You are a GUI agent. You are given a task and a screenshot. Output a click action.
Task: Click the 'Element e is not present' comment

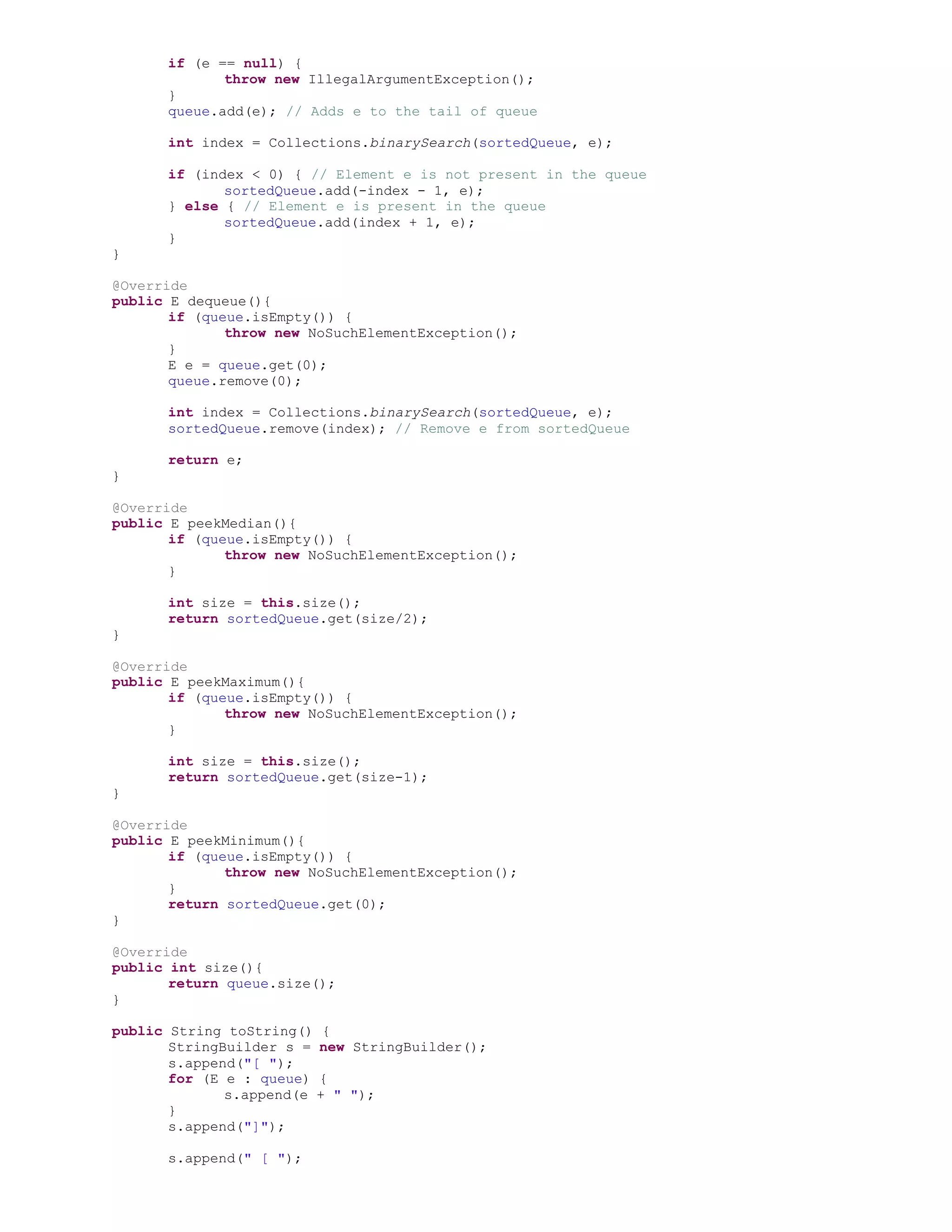point(479,175)
